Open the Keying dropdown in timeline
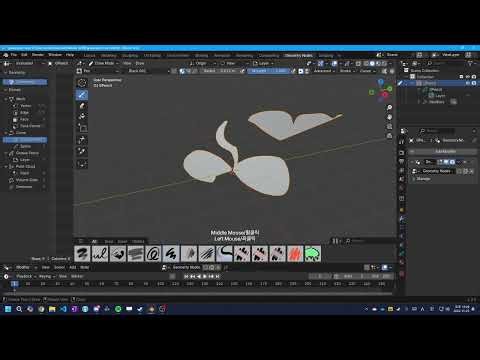Screen dimensions: 480x360 click(47, 276)
